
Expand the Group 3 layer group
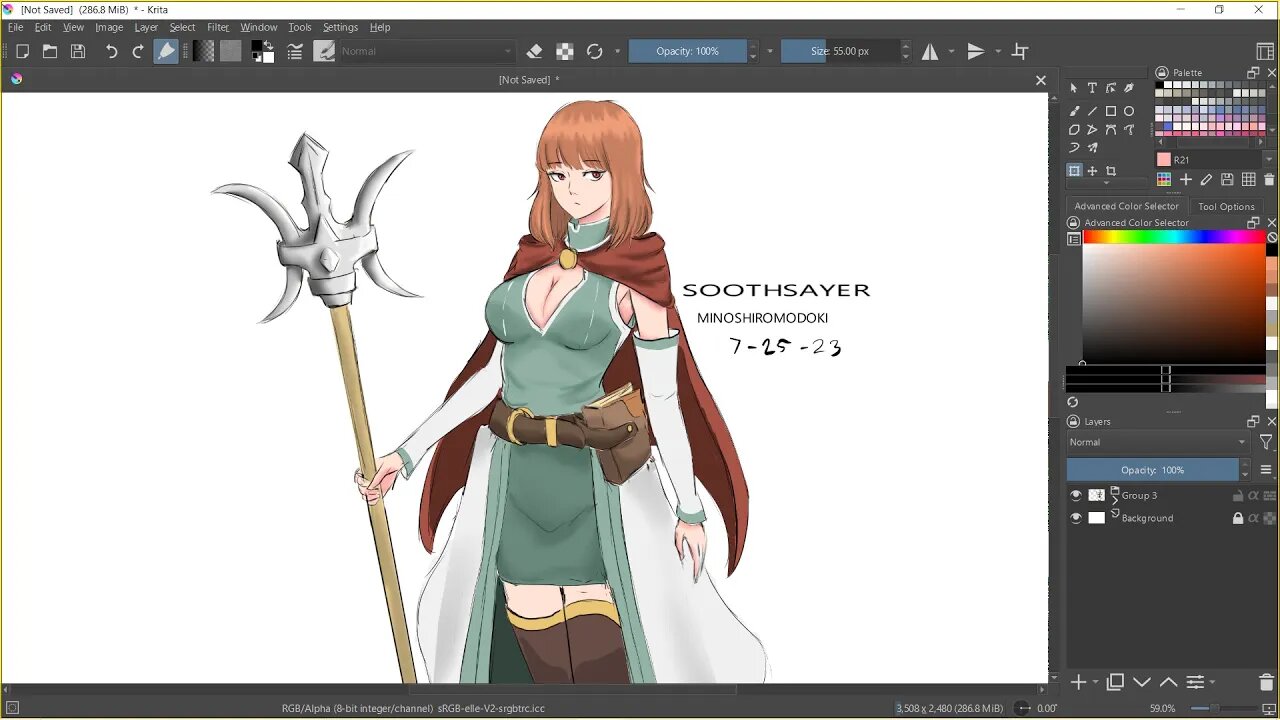(x=1115, y=499)
